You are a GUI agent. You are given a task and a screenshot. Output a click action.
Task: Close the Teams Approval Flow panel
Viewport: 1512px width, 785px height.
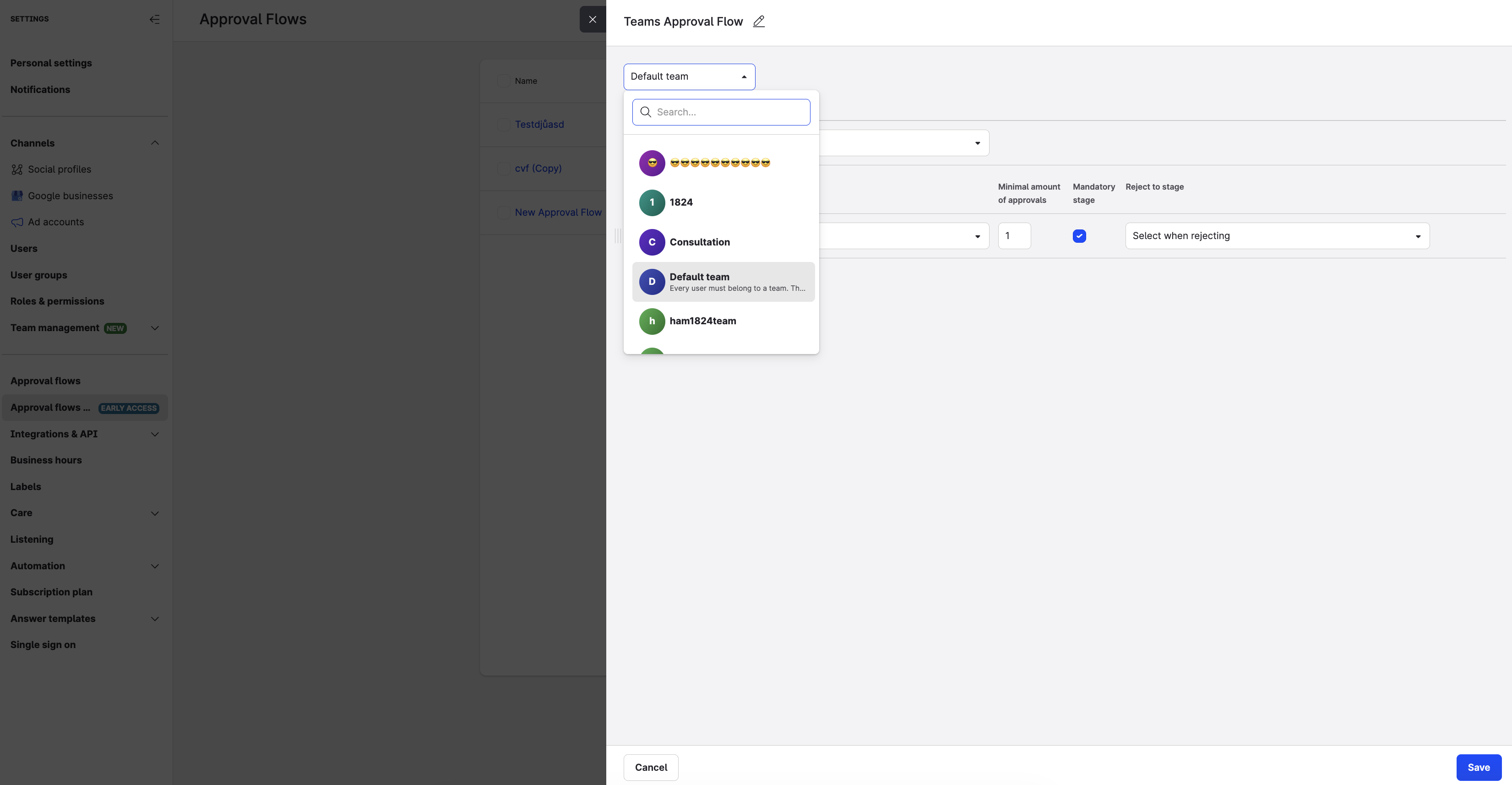(592, 19)
